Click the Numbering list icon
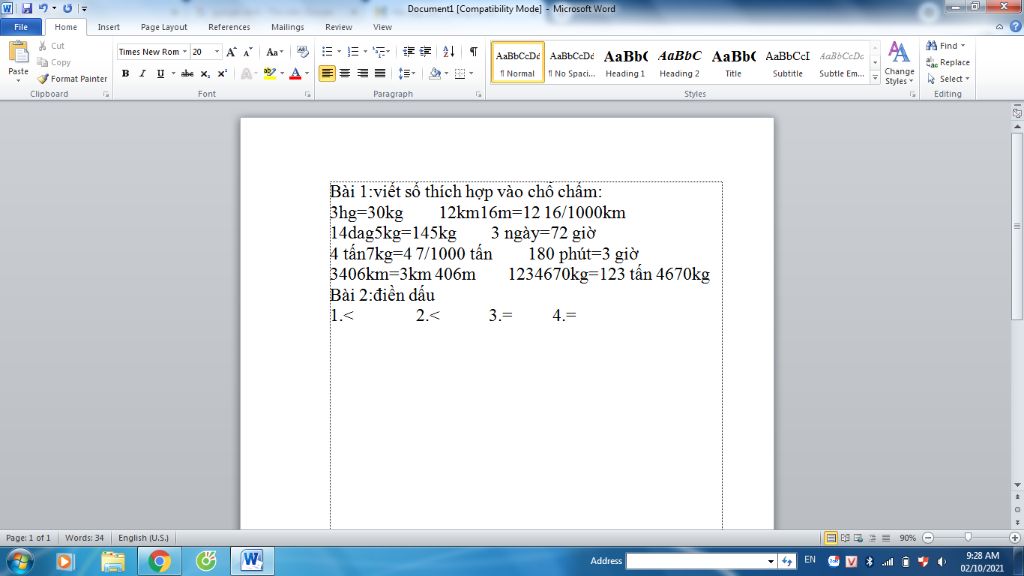This screenshot has width=1024, height=576. [x=353, y=52]
